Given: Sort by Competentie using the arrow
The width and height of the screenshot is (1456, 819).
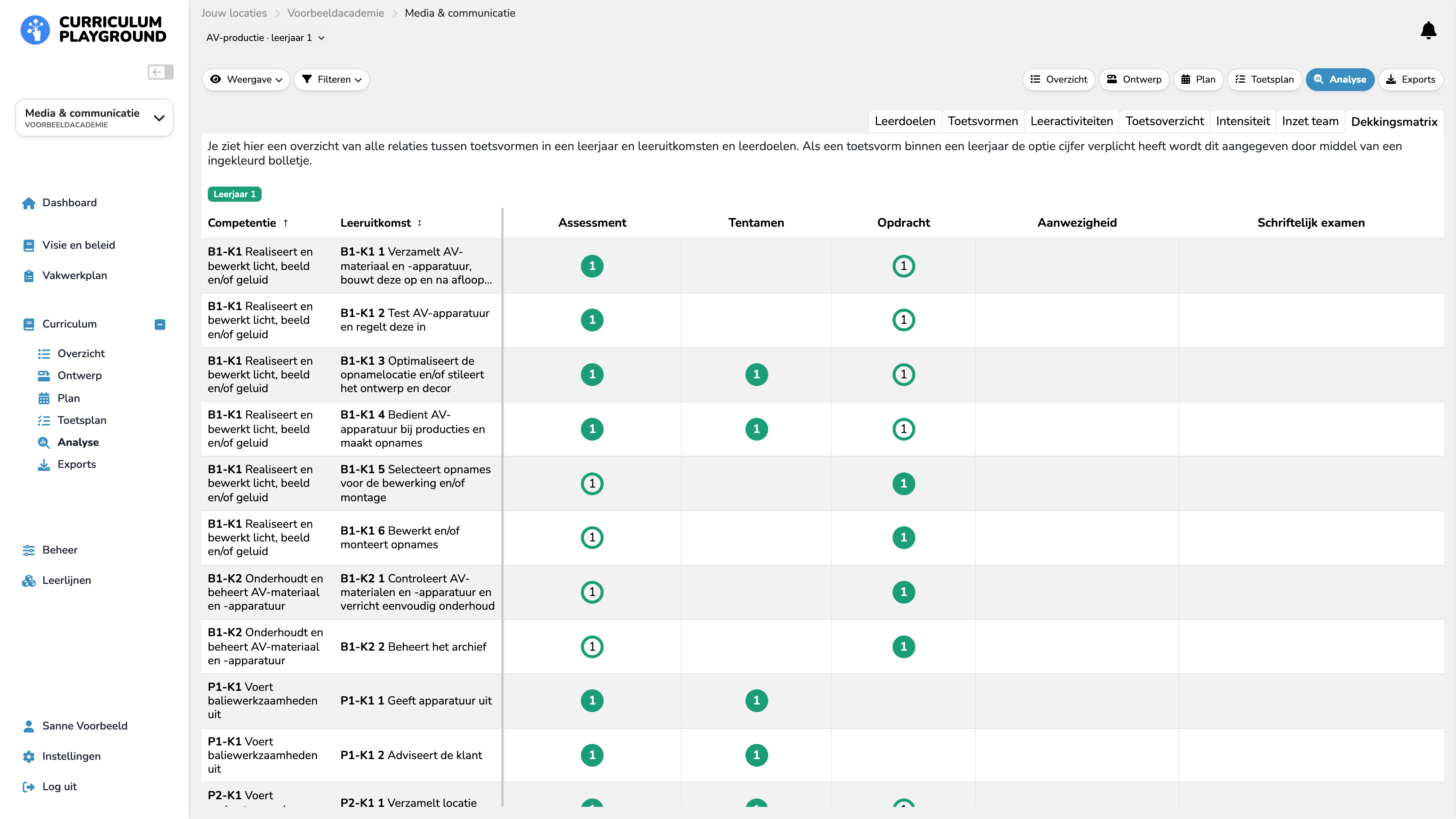Looking at the screenshot, I should point(286,223).
